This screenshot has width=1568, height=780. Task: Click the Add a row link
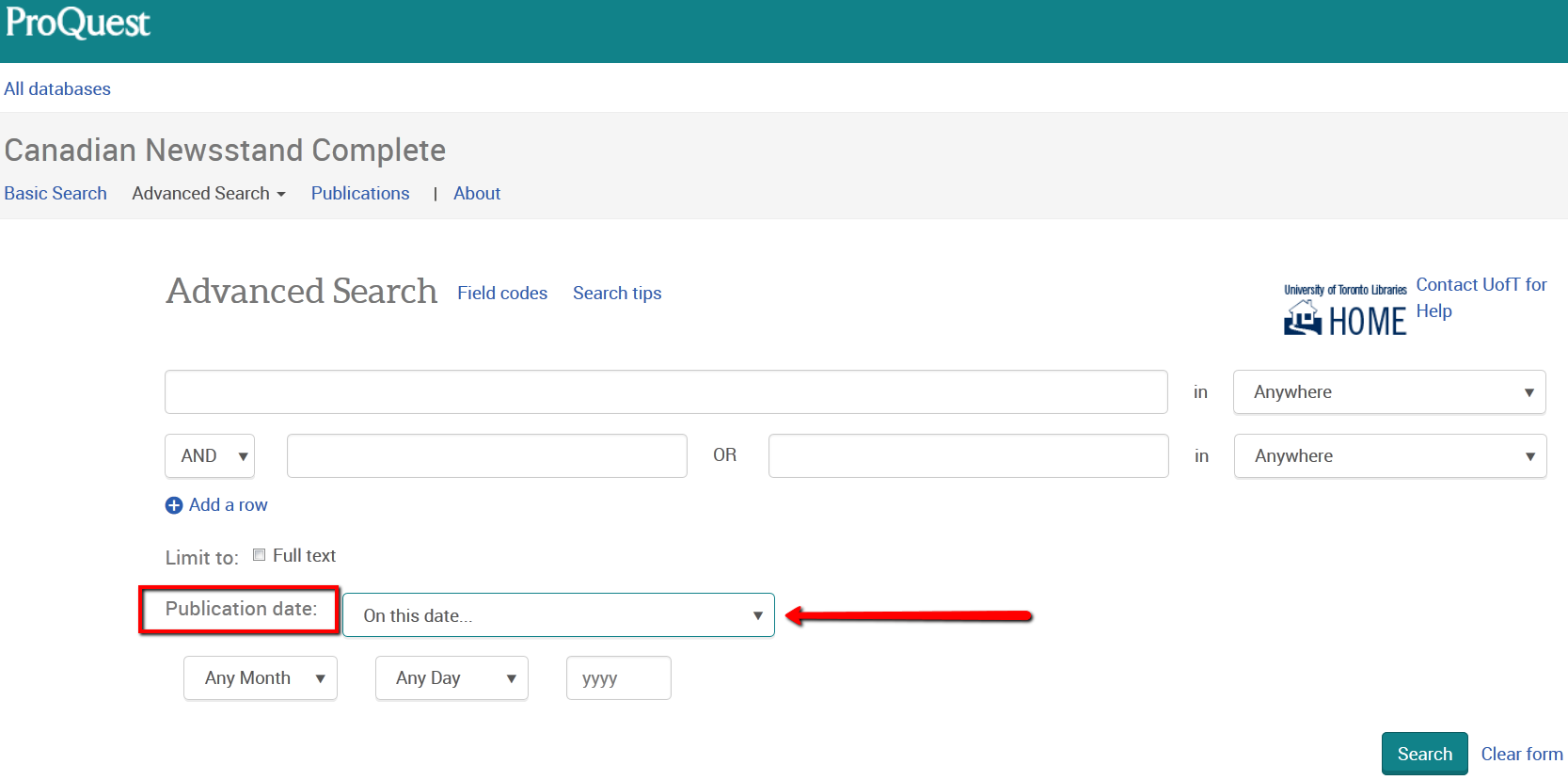229,504
